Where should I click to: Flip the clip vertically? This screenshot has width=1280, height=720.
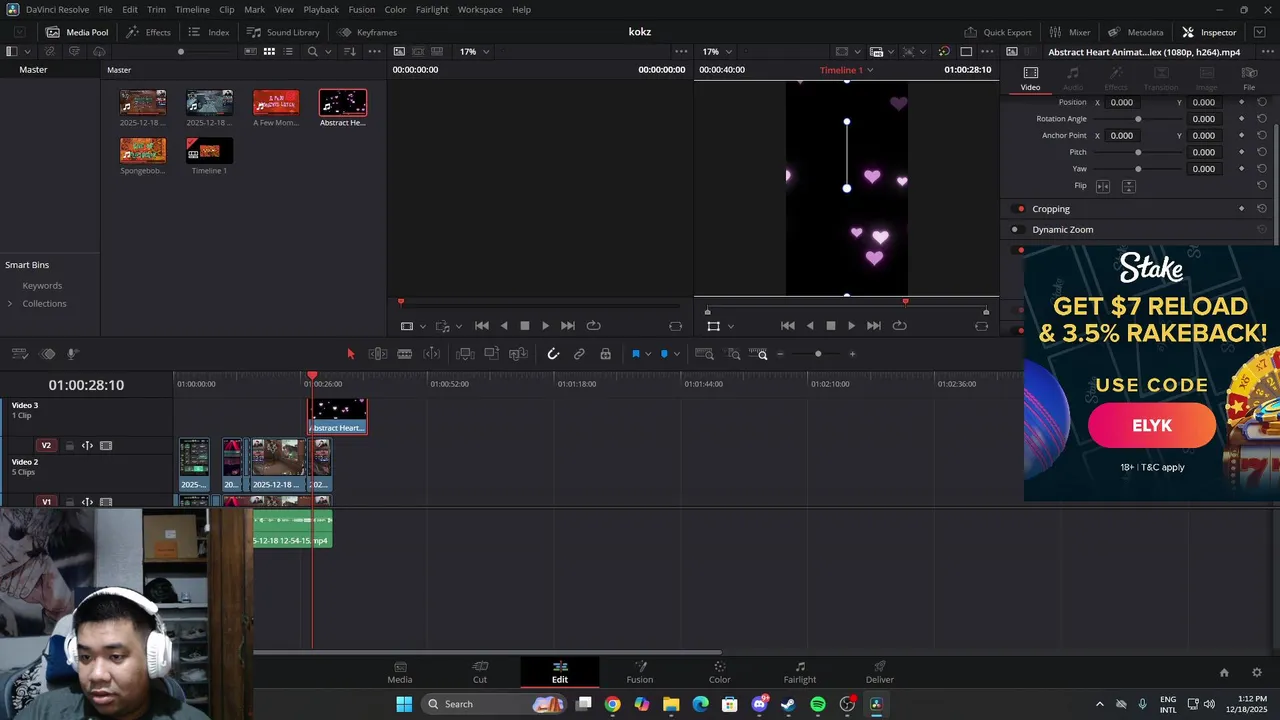point(1129,186)
